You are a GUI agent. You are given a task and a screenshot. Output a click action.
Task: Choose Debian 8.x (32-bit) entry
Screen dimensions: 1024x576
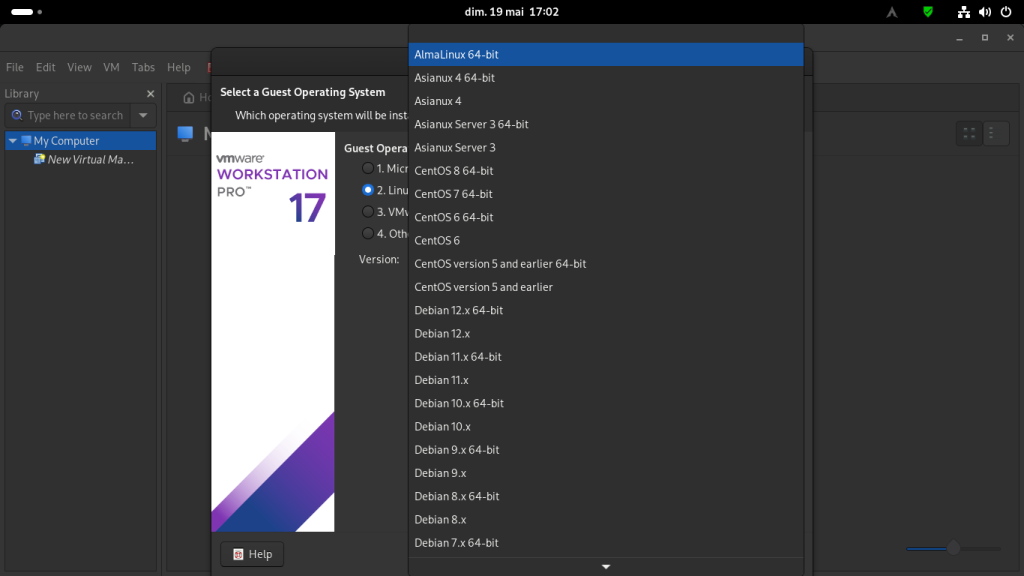pyautogui.click(x=605, y=519)
